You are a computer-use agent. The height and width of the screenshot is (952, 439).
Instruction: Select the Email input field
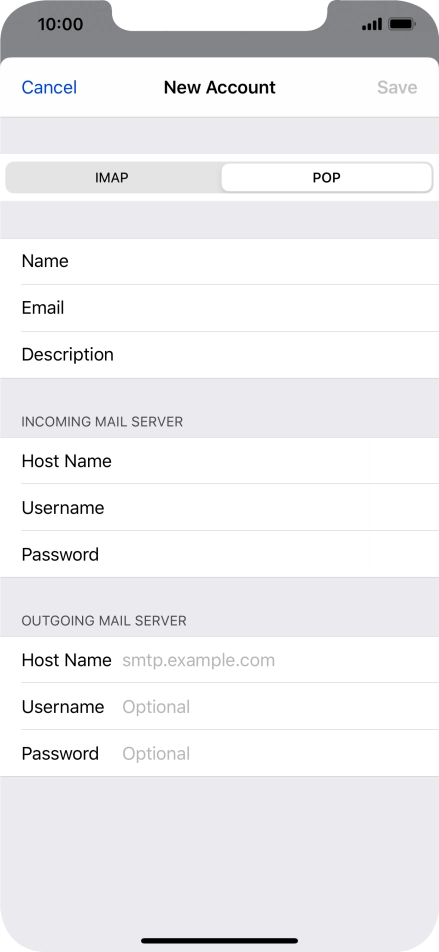[219, 308]
